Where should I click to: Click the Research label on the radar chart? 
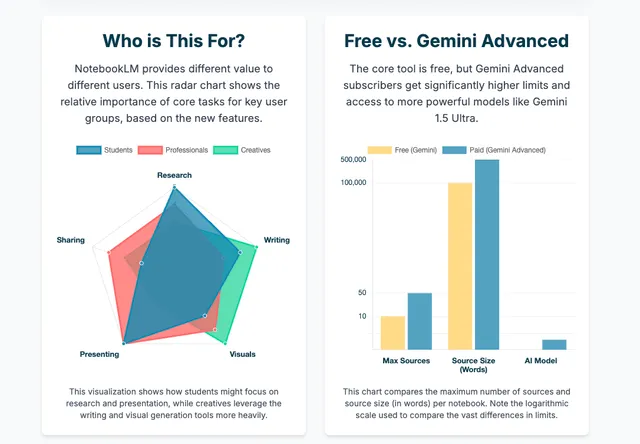[174, 175]
